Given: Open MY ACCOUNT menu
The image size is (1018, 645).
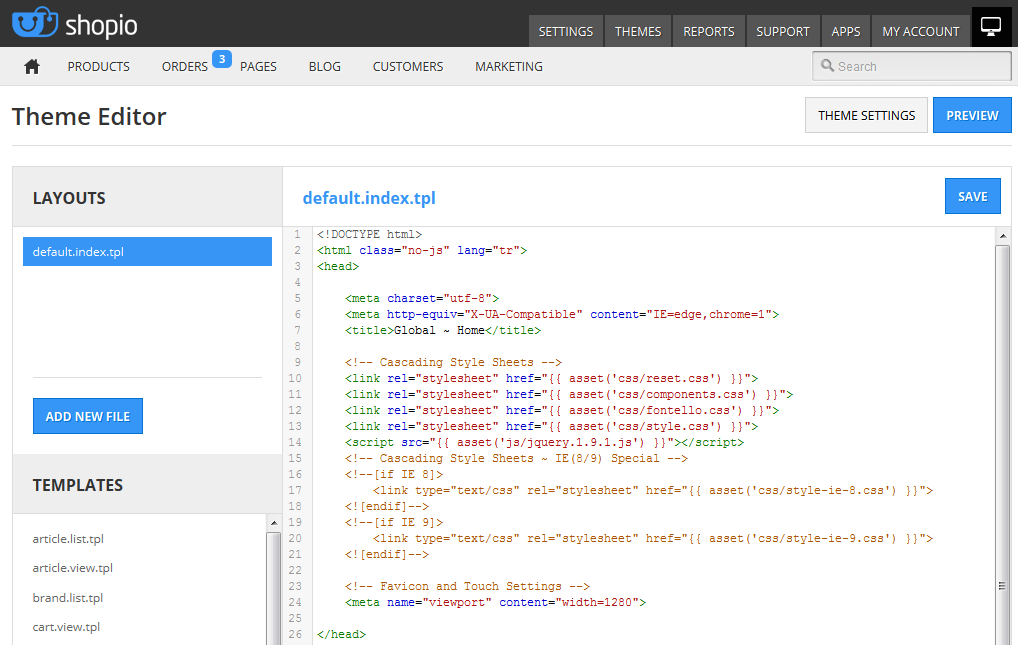Looking at the screenshot, I should (x=921, y=31).
